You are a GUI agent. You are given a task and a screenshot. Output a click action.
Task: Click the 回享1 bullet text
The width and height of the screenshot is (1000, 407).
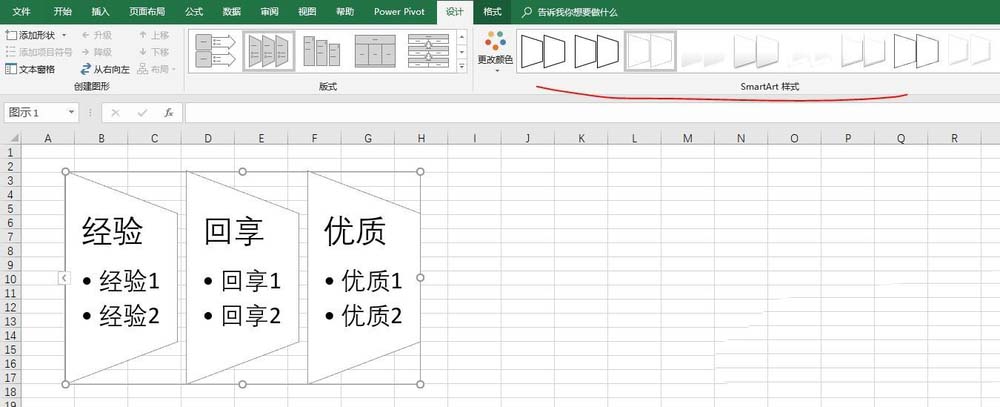point(251,281)
